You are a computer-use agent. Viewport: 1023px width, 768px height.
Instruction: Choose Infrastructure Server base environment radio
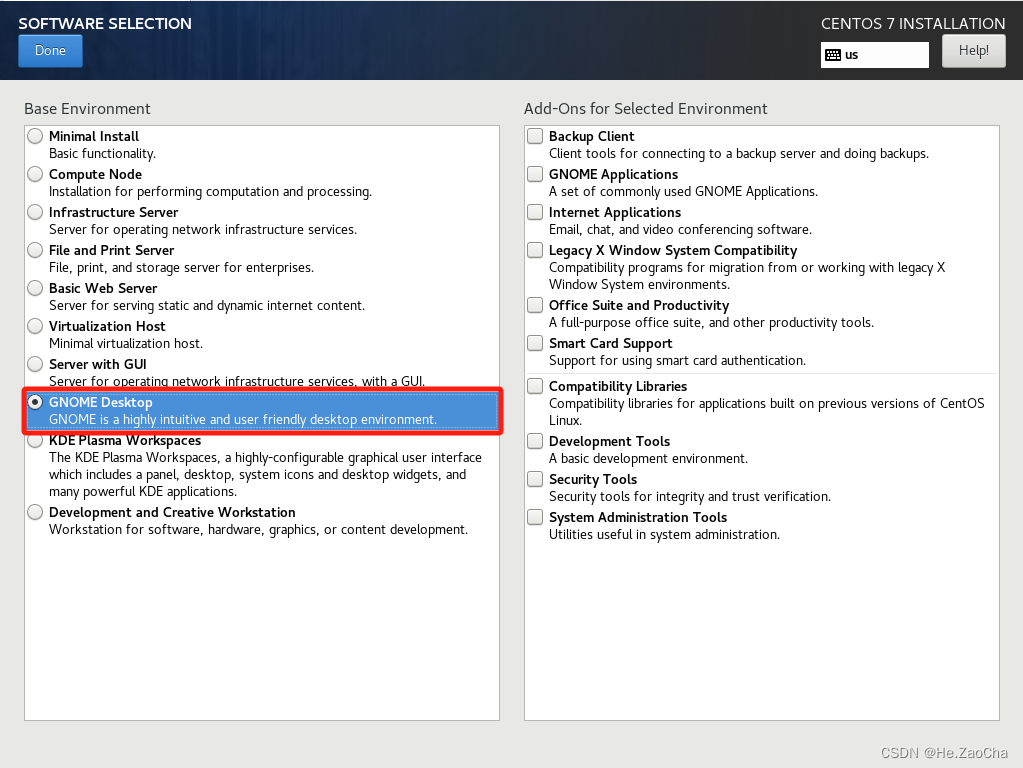pos(35,211)
